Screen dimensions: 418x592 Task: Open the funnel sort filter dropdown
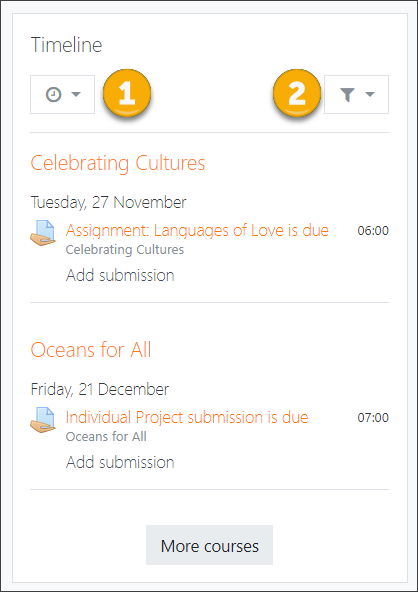[x=356, y=94]
